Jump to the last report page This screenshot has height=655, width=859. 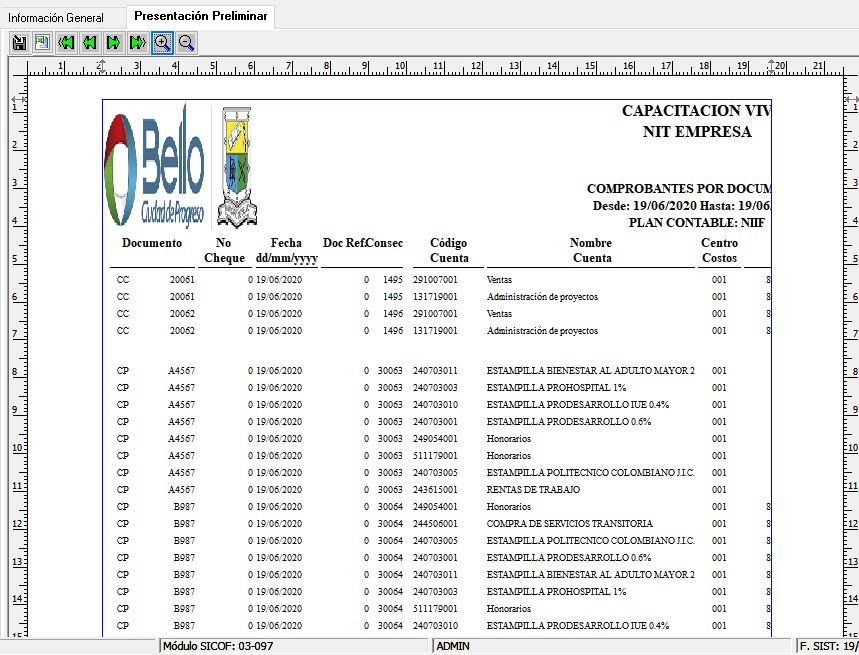138,42
